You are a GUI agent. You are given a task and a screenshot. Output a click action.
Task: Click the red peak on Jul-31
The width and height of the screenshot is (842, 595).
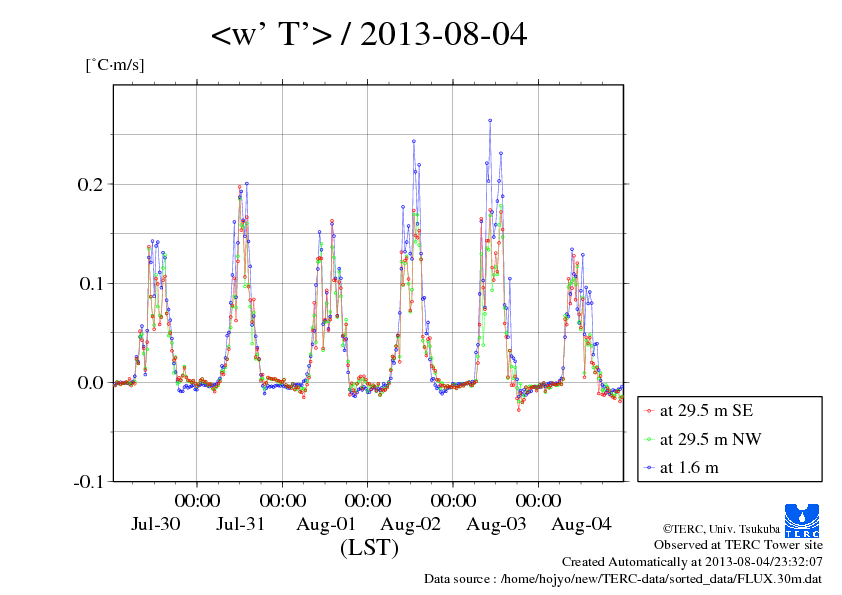(x=239, y=187)
